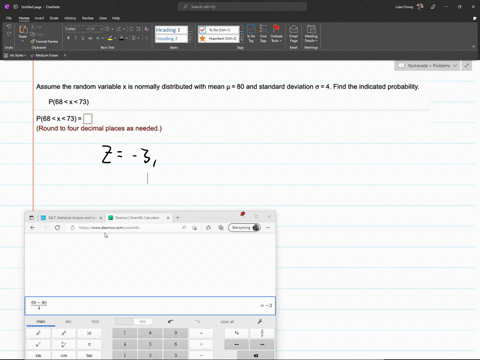The image size is (480, 360).
Task: Switch to the History ribbon tab
Action: (x=70, y=18)
